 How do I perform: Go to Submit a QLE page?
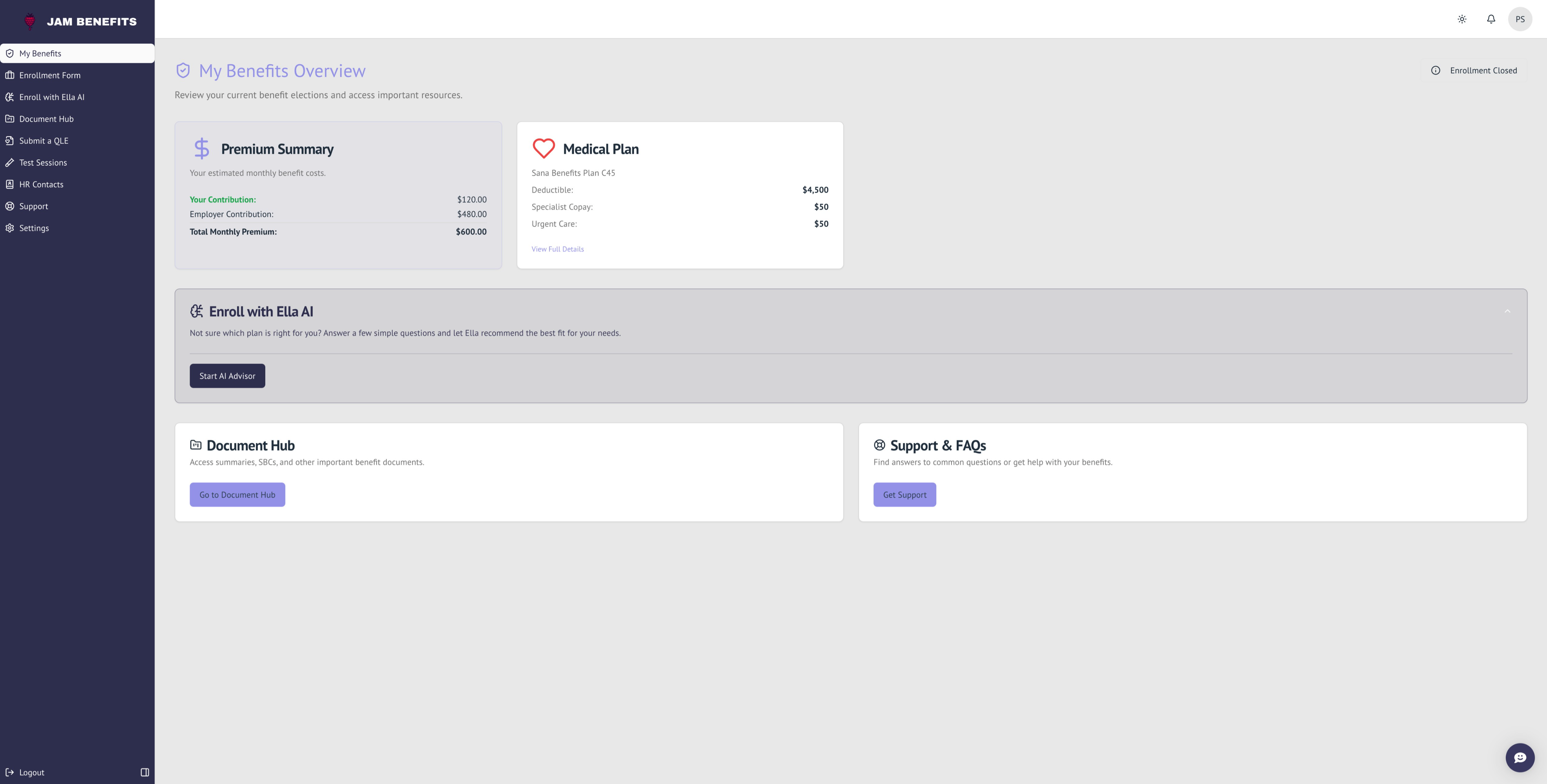[x=44, y=140]
